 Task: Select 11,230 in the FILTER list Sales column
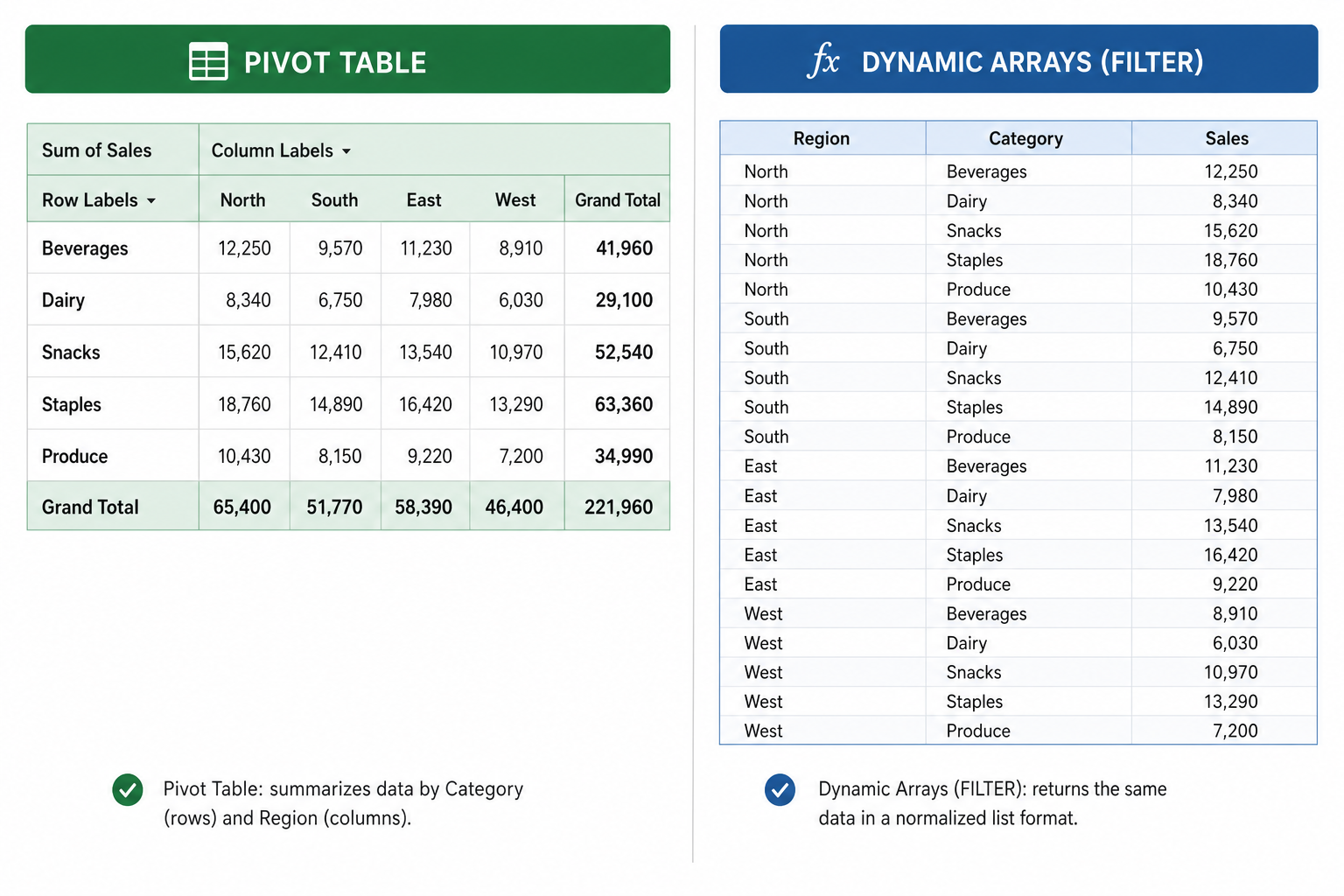coord(1231,466)
